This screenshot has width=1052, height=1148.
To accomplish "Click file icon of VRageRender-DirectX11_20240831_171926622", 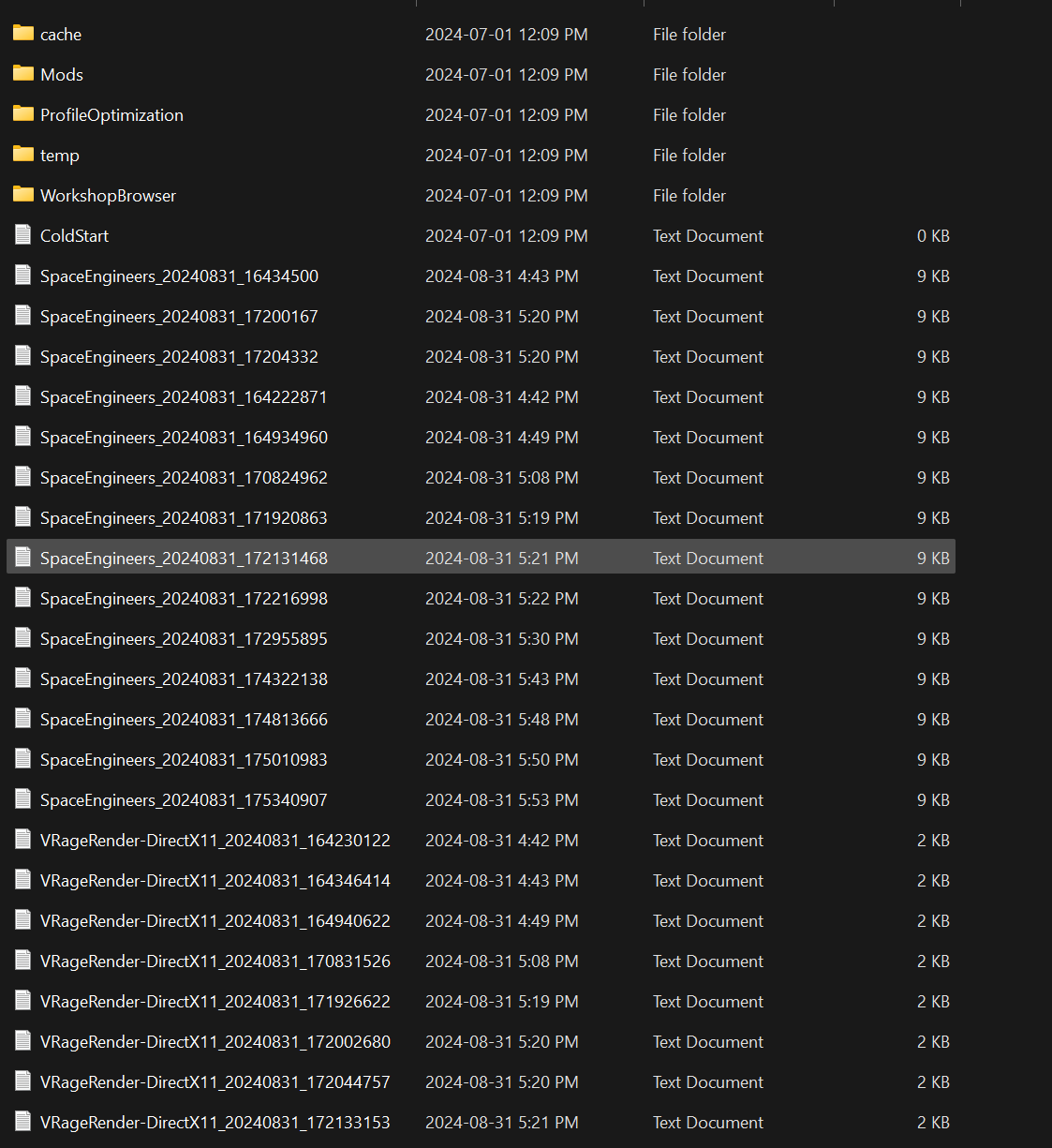I will pyautogui.click(x=23, y=1000).
